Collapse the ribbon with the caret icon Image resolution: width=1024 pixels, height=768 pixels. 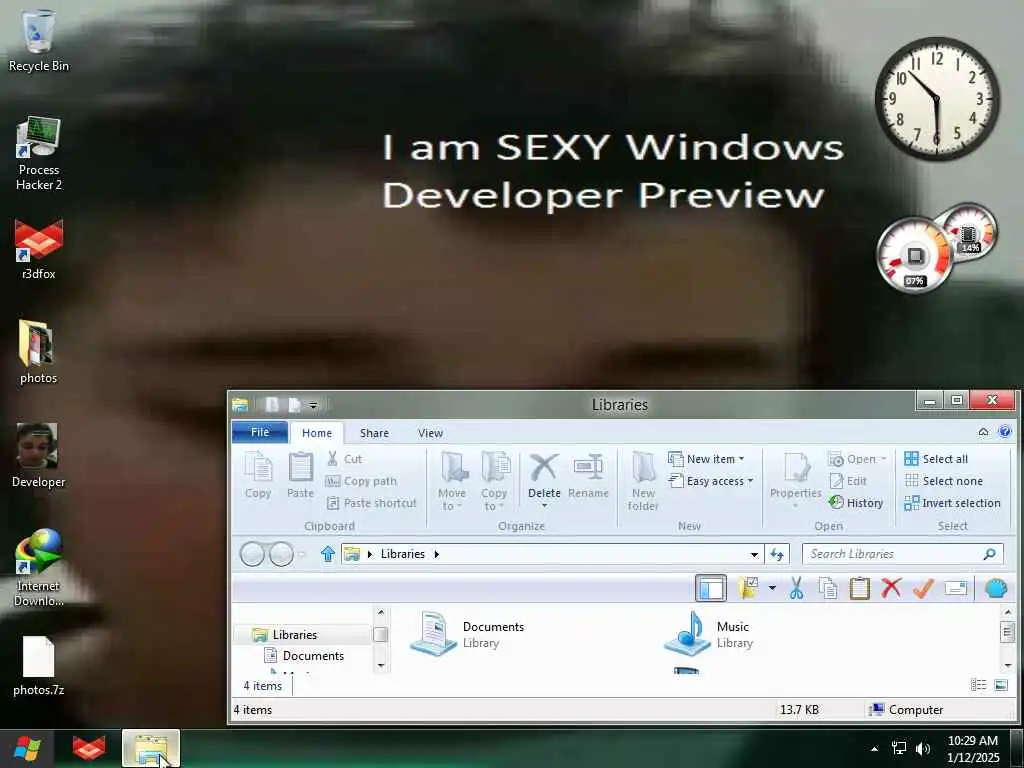click(x=983, y=432)
